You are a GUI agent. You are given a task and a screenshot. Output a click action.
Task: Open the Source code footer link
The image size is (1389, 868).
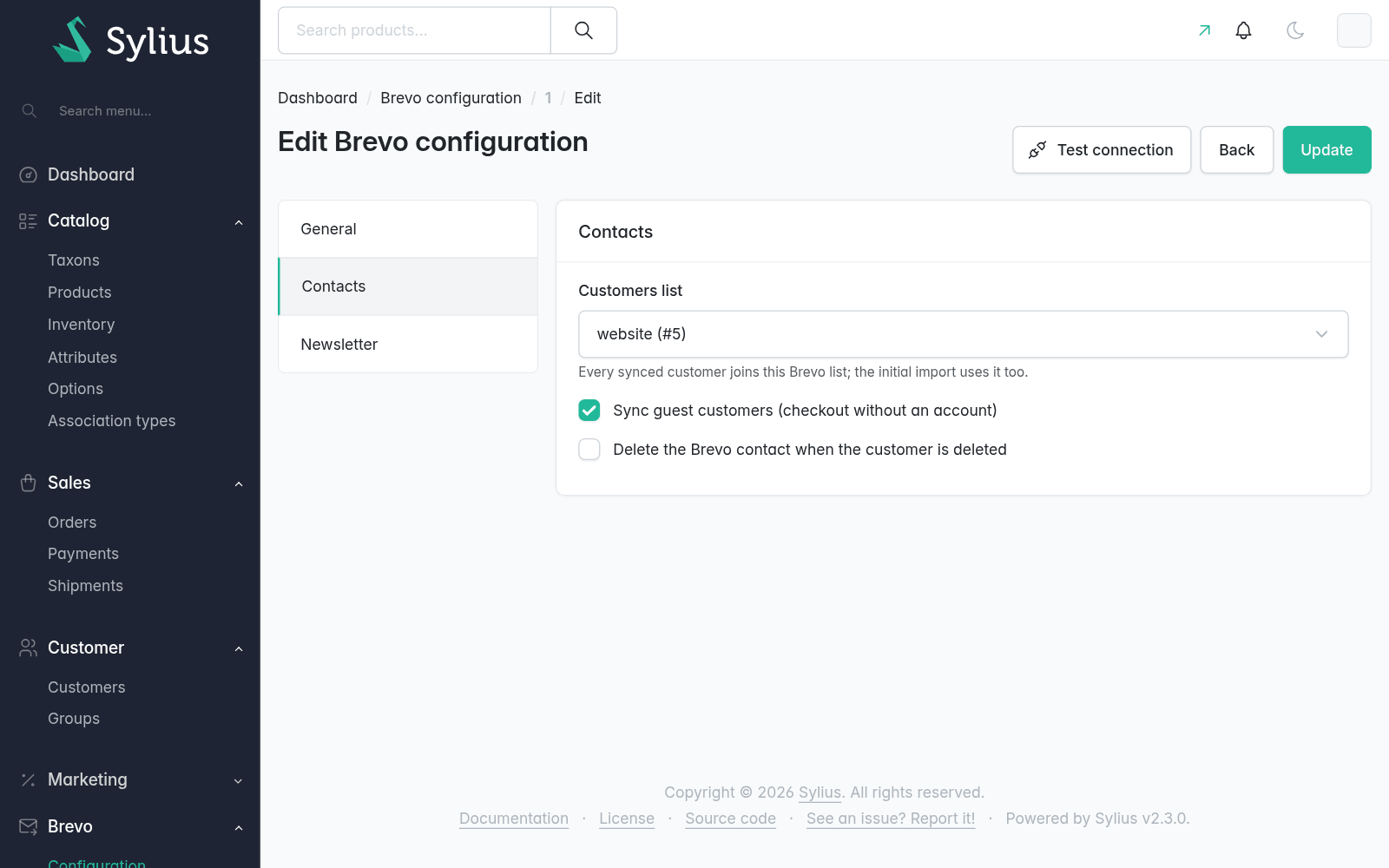pos(730,819)
